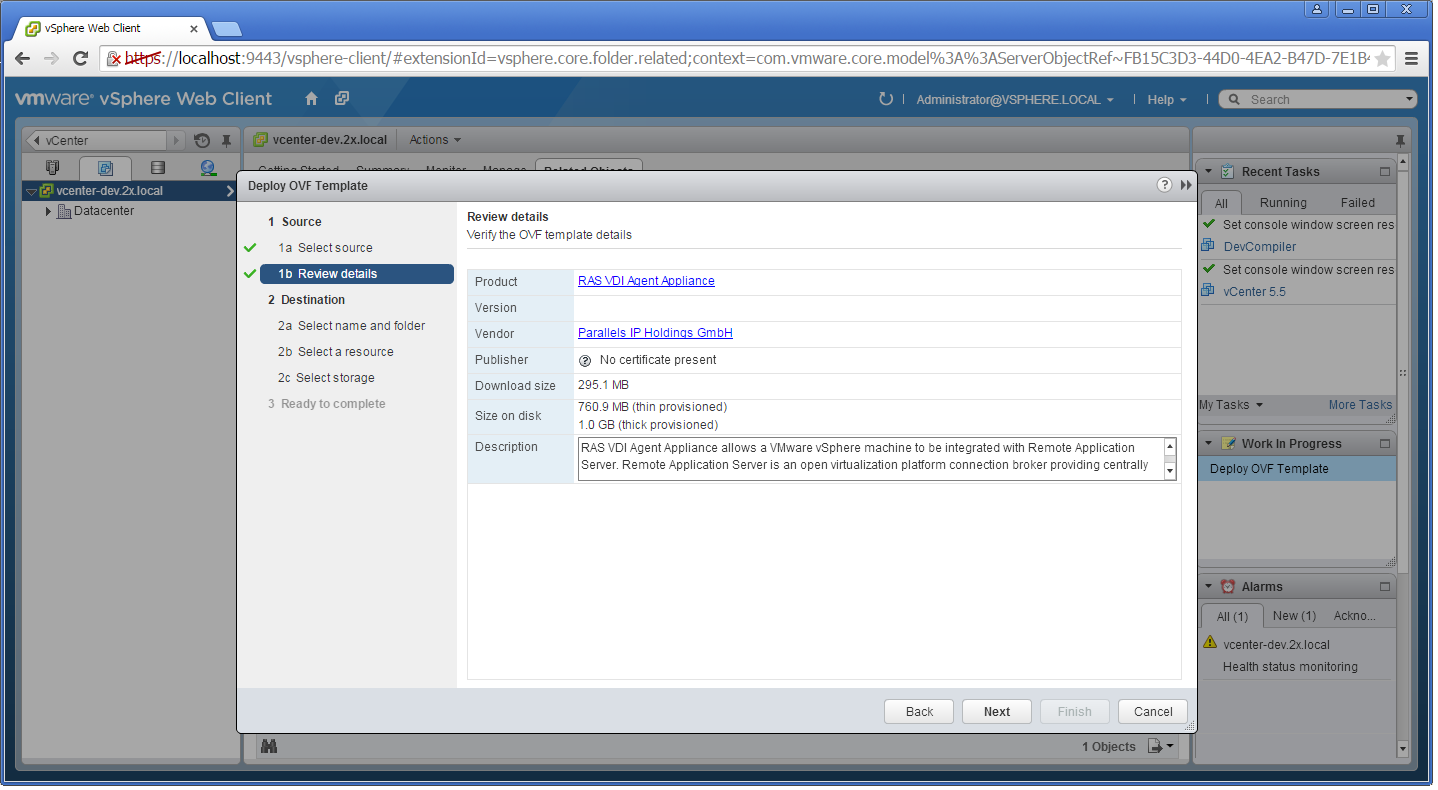Open the RAS VDI Agent Appliance link

[x=646, y=281]
